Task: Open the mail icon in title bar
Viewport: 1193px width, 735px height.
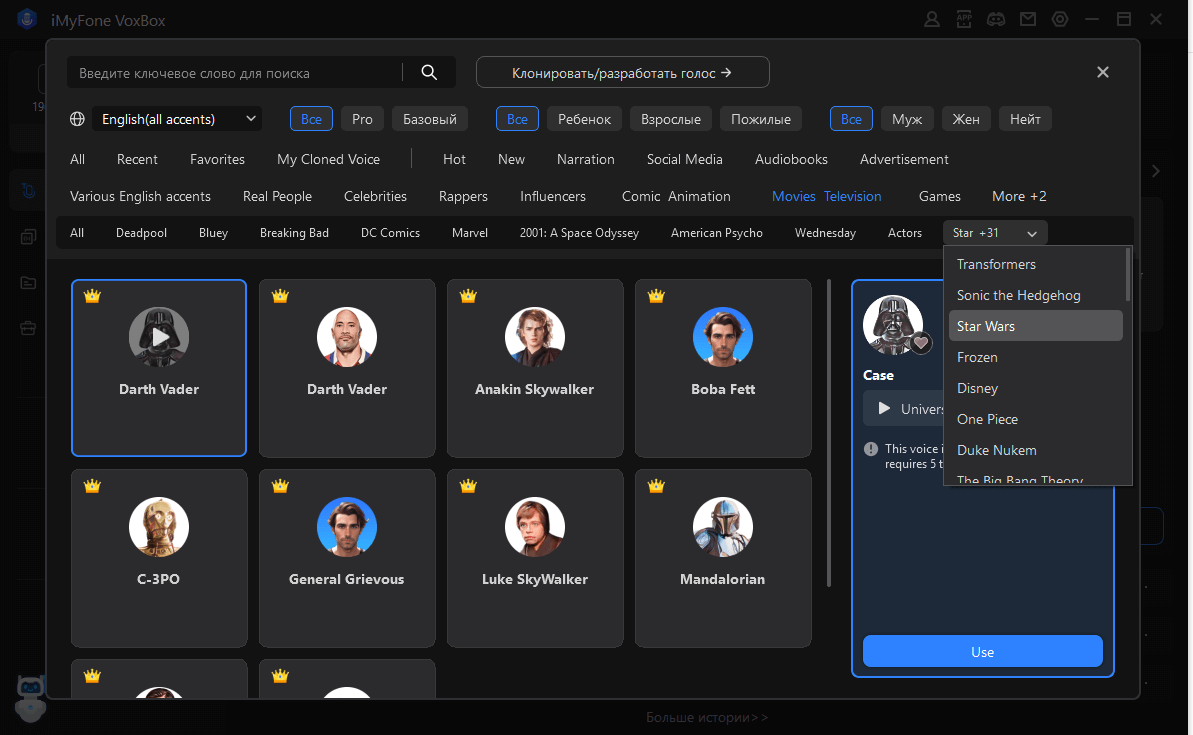Action: (1028, 20)
